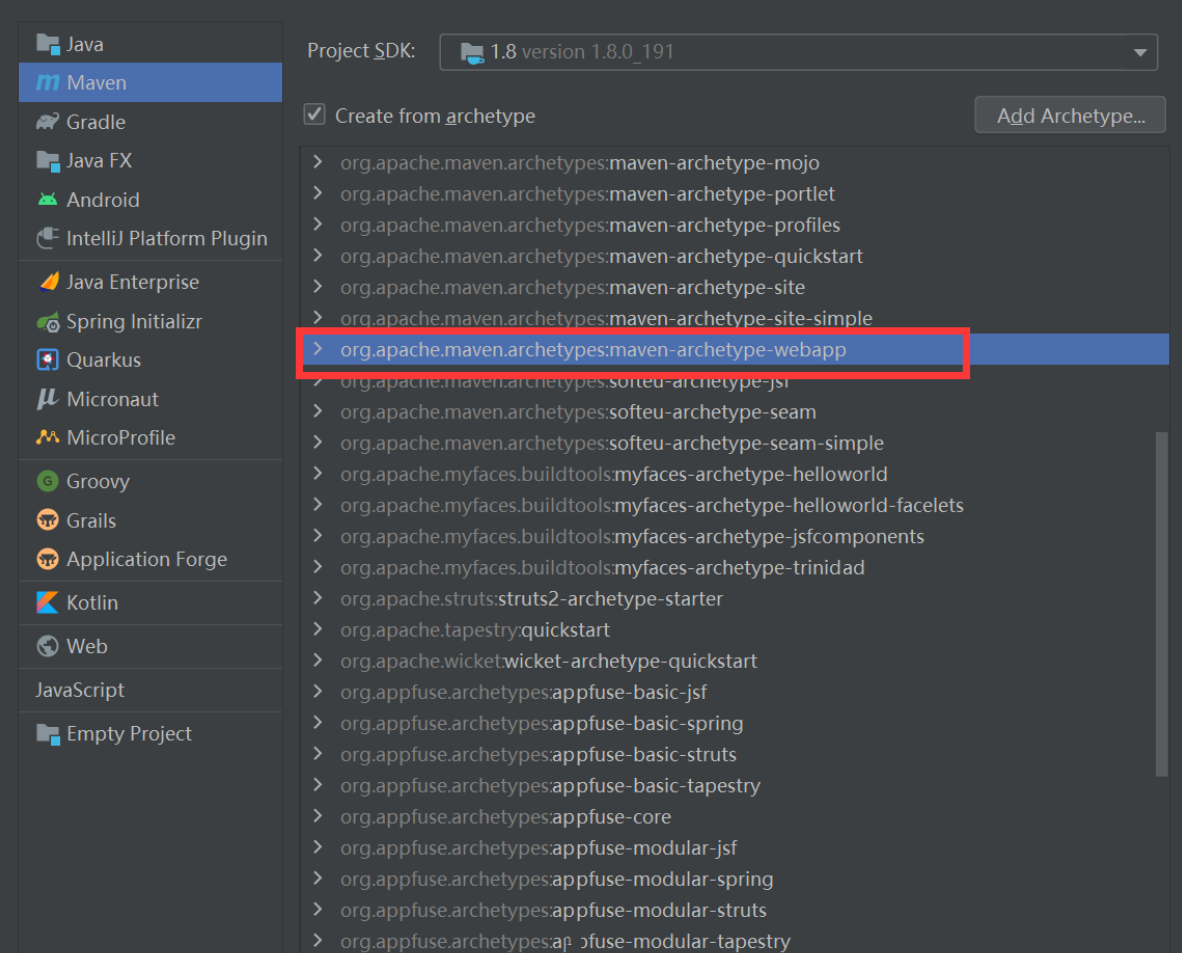Click Add Archetype button
The width and height of the screenshot is (1182, 953).
(1070, 115)
